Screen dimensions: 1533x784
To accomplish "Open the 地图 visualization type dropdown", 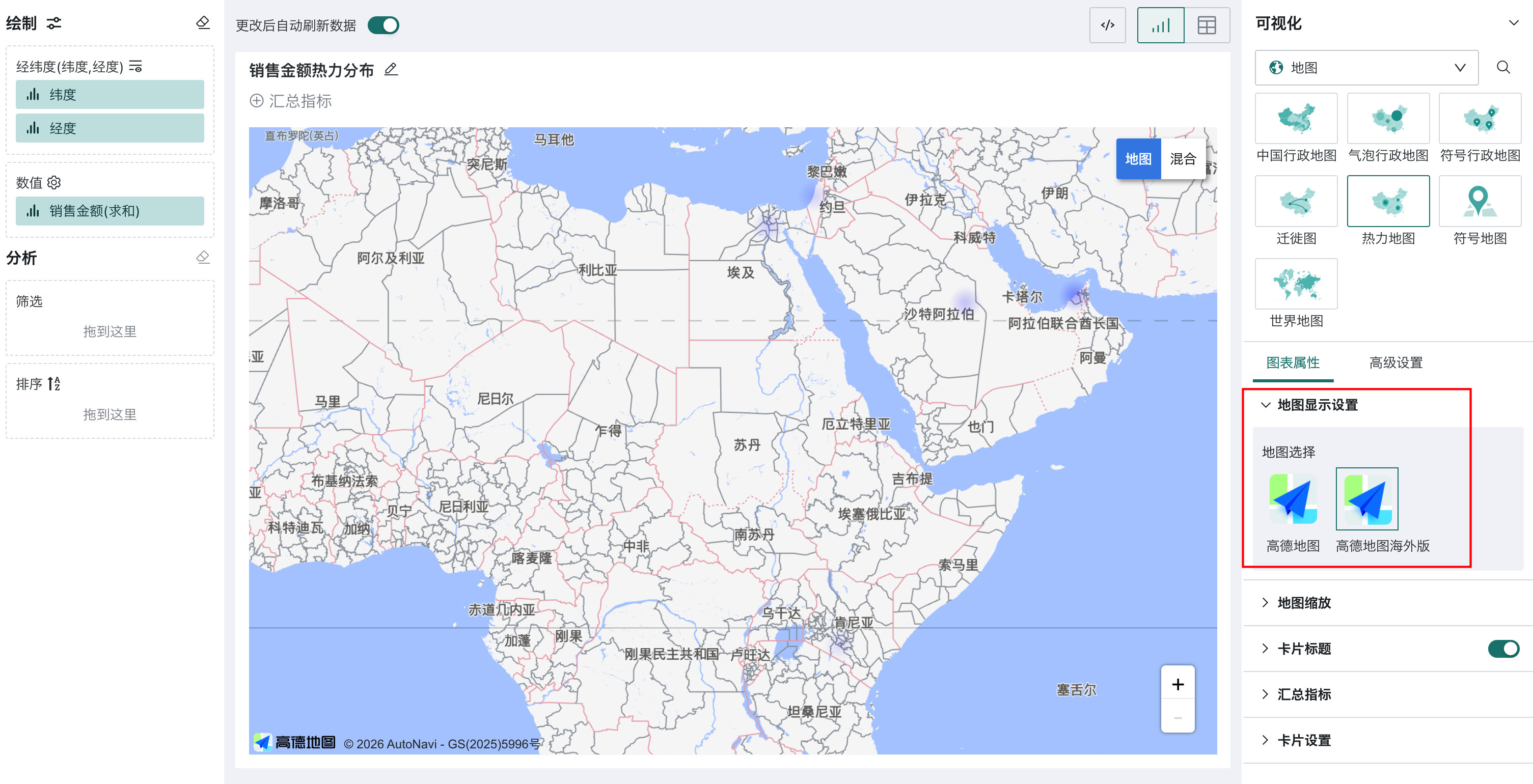I will coord(1366,67).
